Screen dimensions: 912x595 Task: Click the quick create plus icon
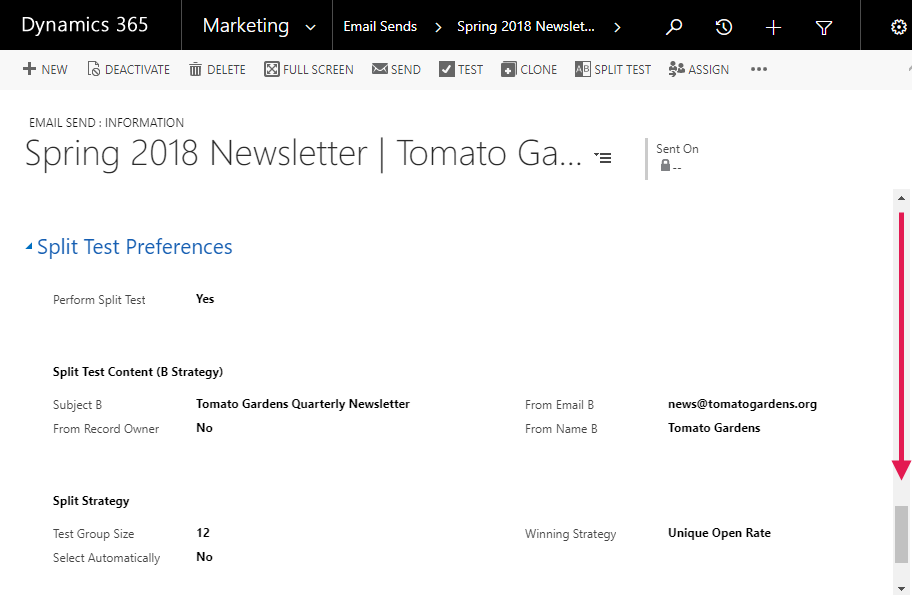[774, 27]
